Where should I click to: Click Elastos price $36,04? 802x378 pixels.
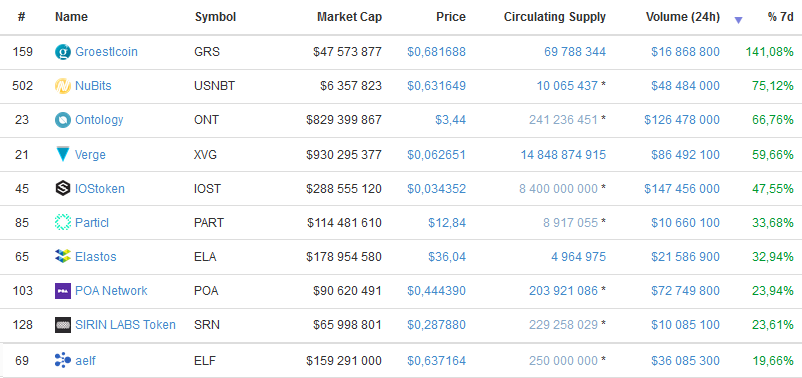(x=447, y=257)
